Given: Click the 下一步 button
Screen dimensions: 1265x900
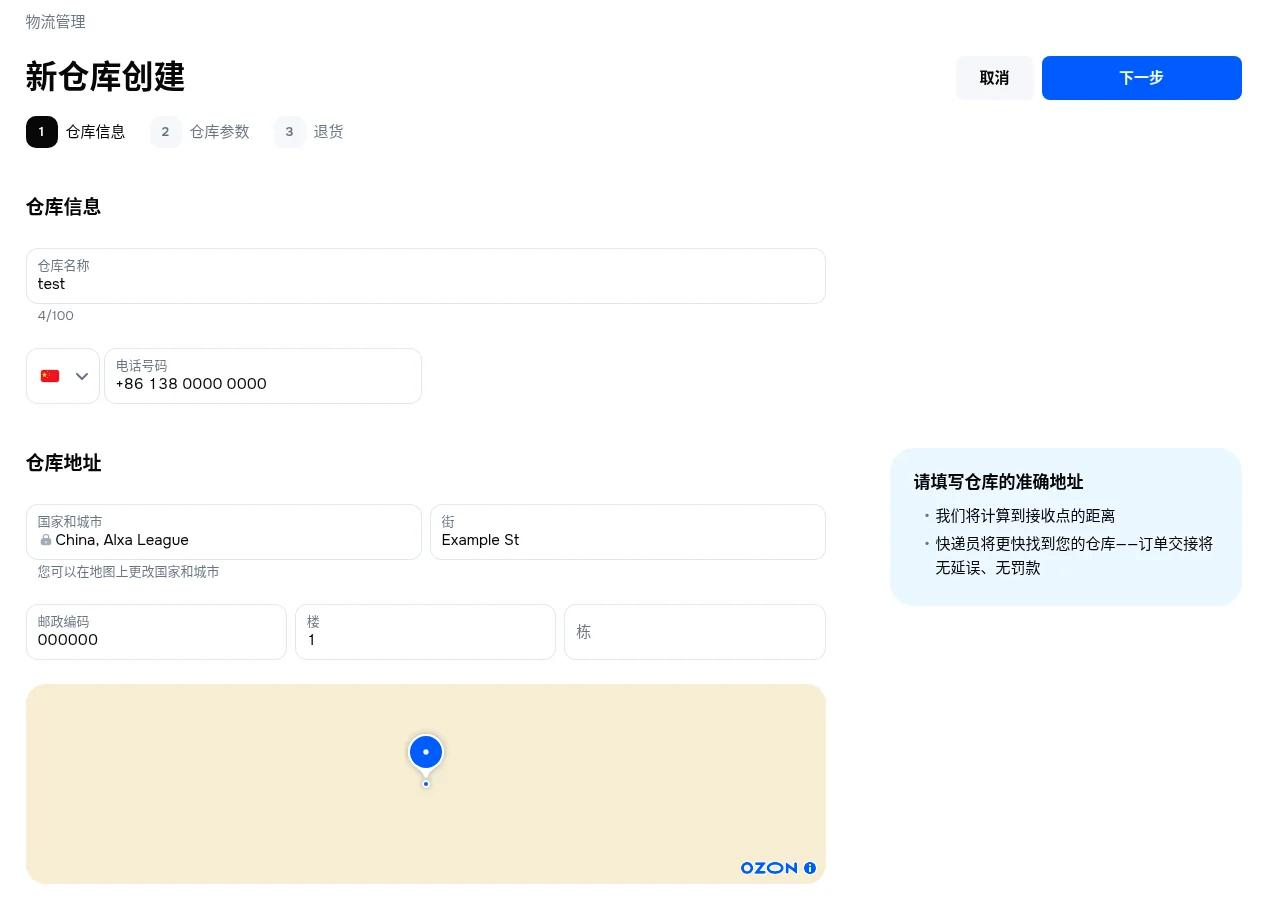Looking at the screenshot, I should tap(1142, 78).
